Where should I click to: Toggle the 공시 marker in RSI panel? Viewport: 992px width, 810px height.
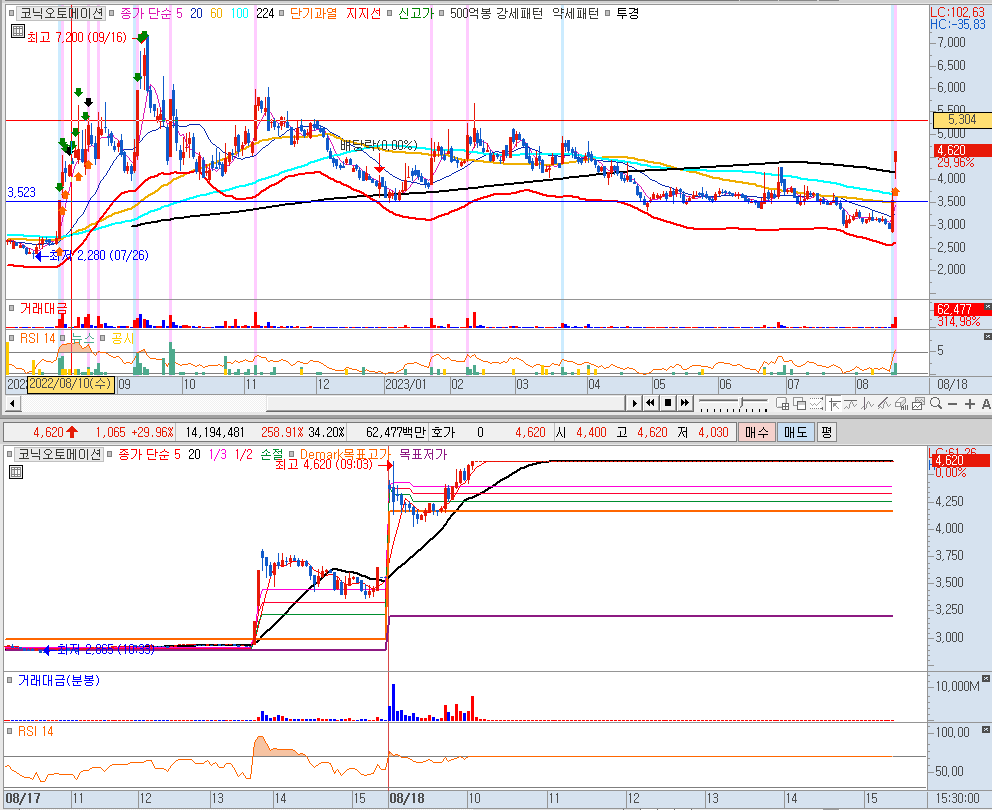[102, 338]
